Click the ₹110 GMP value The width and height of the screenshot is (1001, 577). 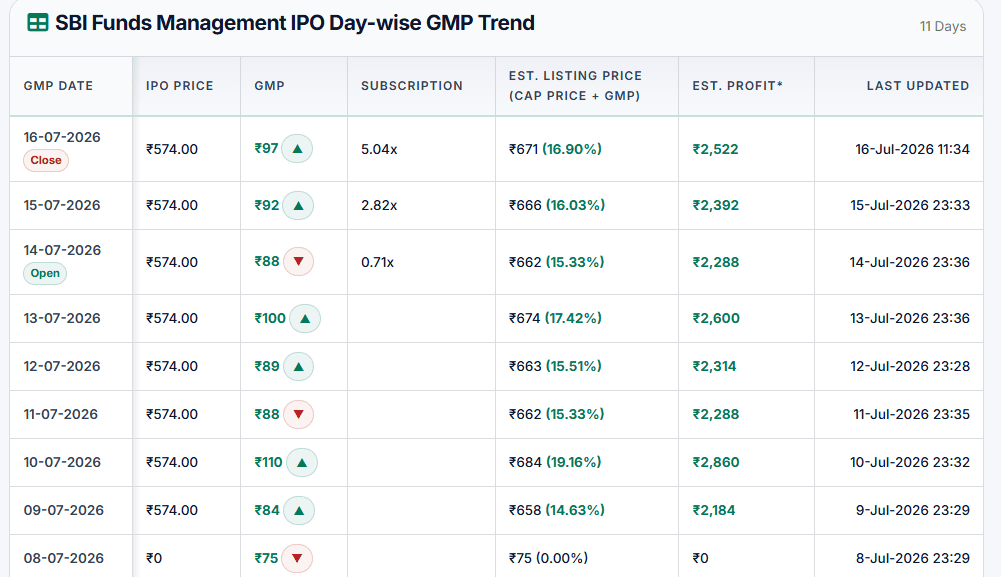pyautogui.click(x=268, y=462)
